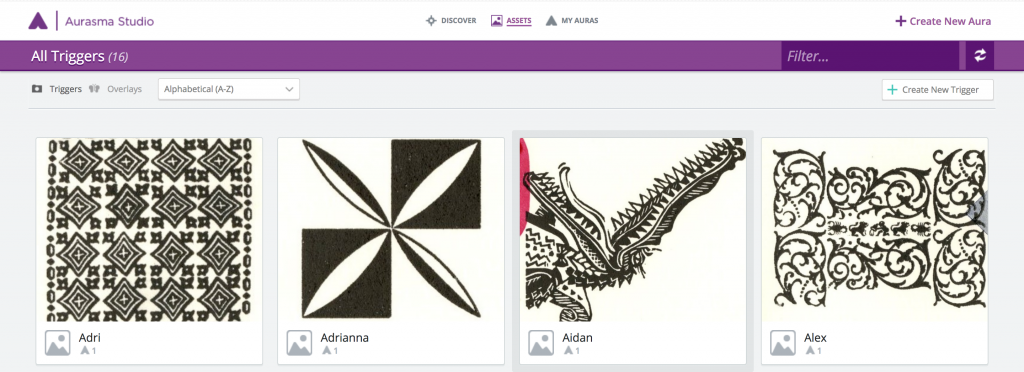
Task: Open the Aidan dragon thumbnail
Action: point(633,230)
